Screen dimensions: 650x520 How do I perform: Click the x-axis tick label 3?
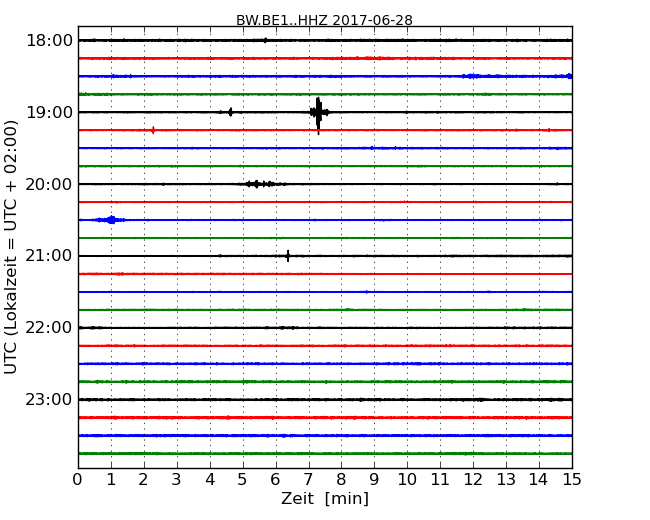[x=177, y=479]
